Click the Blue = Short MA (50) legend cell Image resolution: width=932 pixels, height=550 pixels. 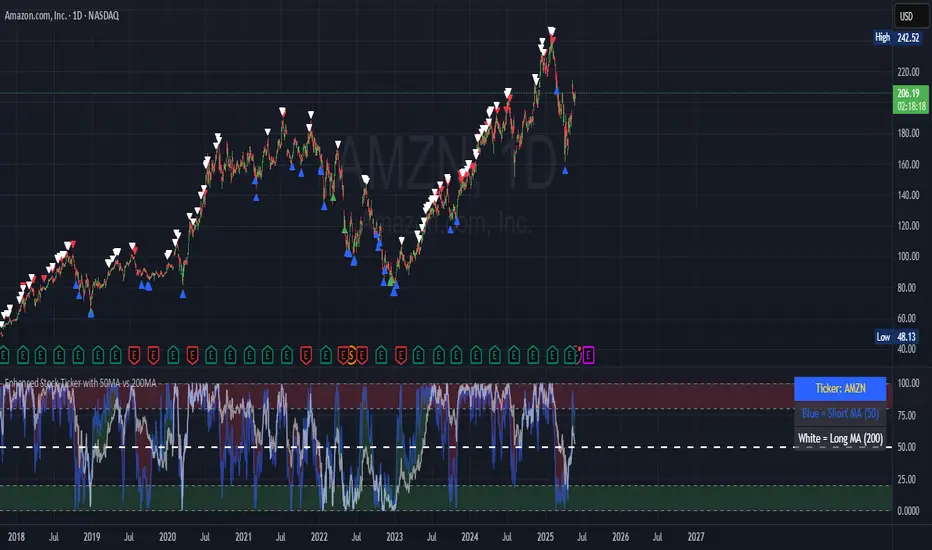pyautogui.click(x=839, y=413)
